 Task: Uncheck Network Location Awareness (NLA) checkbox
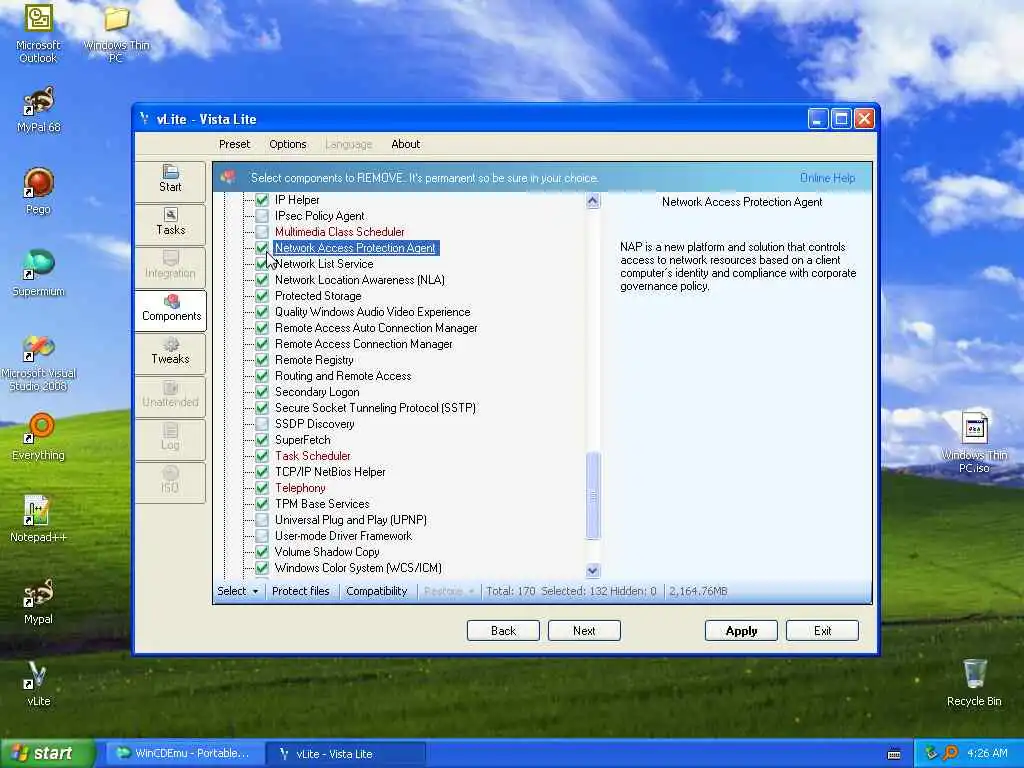(262, 280)
